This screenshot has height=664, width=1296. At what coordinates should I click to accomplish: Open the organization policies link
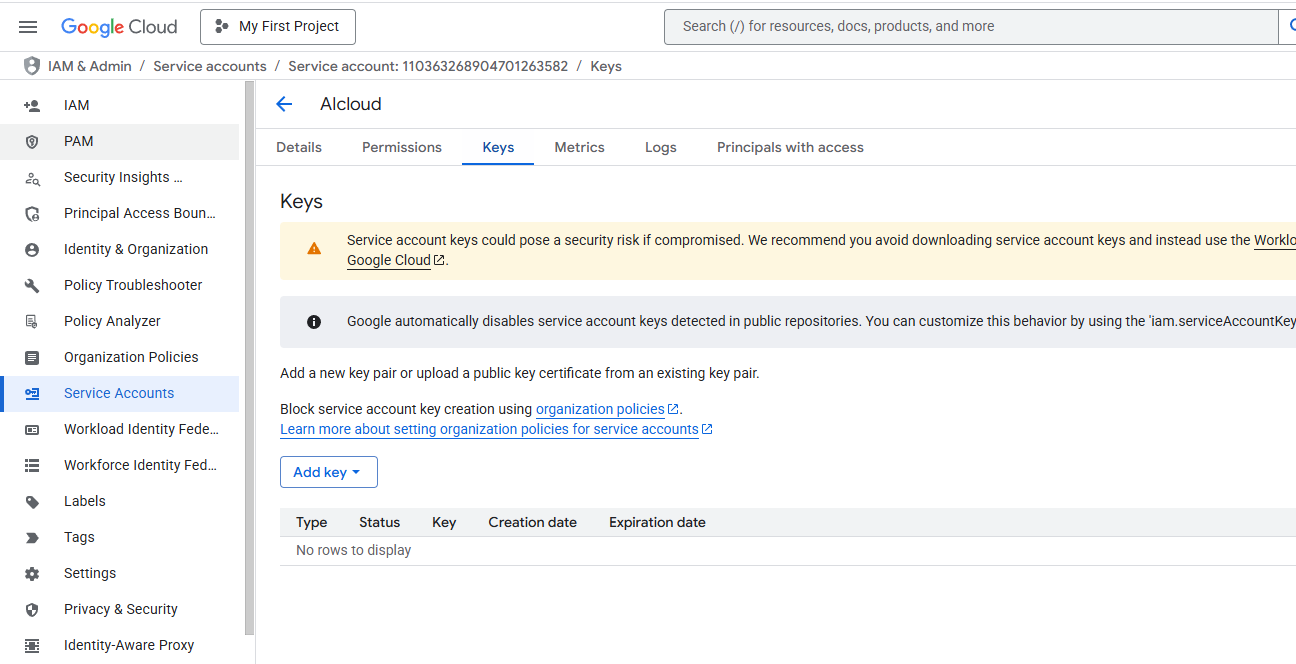coord(600,409)
